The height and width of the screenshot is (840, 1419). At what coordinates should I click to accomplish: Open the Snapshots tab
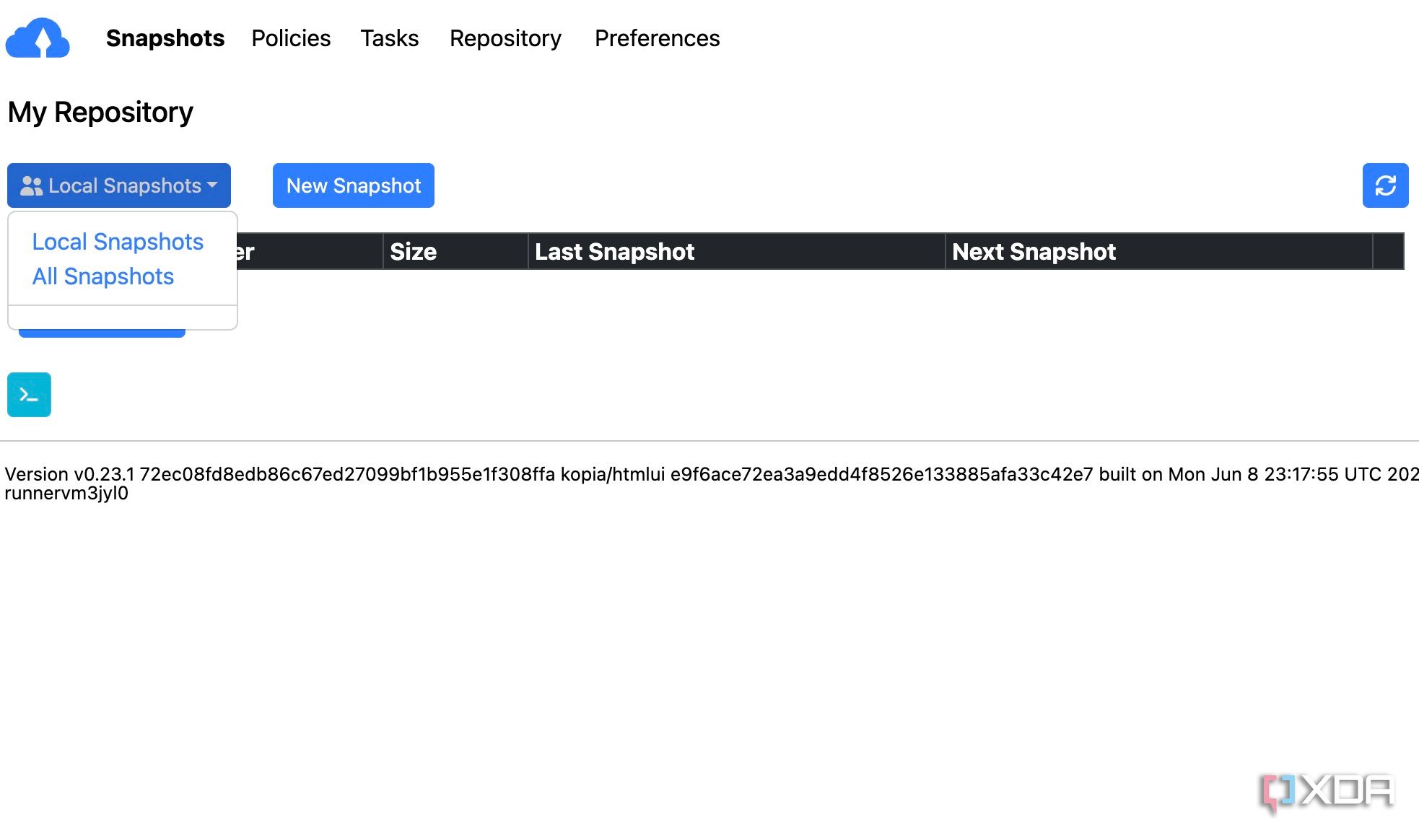[x=165, y=38]
